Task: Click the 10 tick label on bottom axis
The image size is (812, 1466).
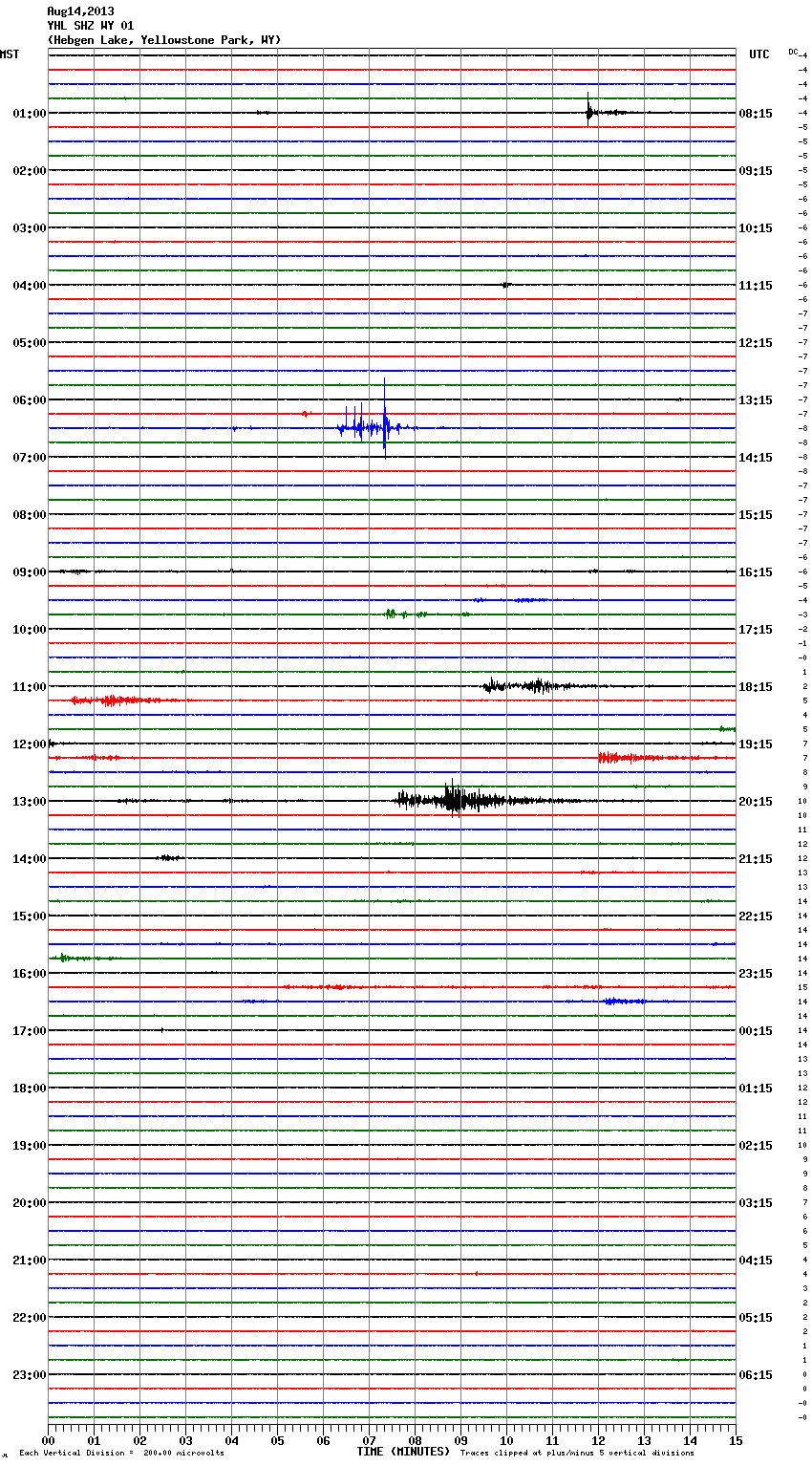Action: point(506,1440)
